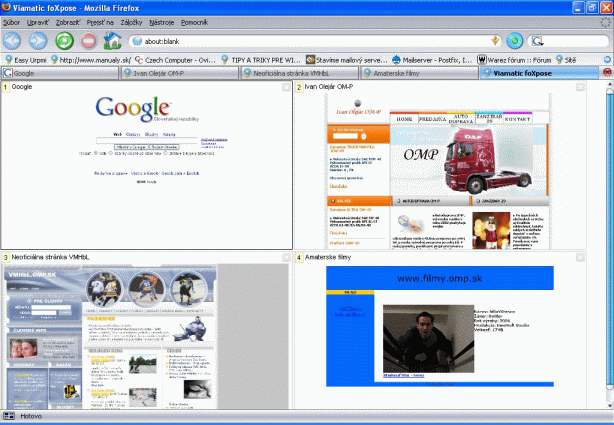The height and width of the screenshot is (425, 614).
Task: Switch to Neoficiálna stránka VMHbL tab
Action: pos(300,73)
